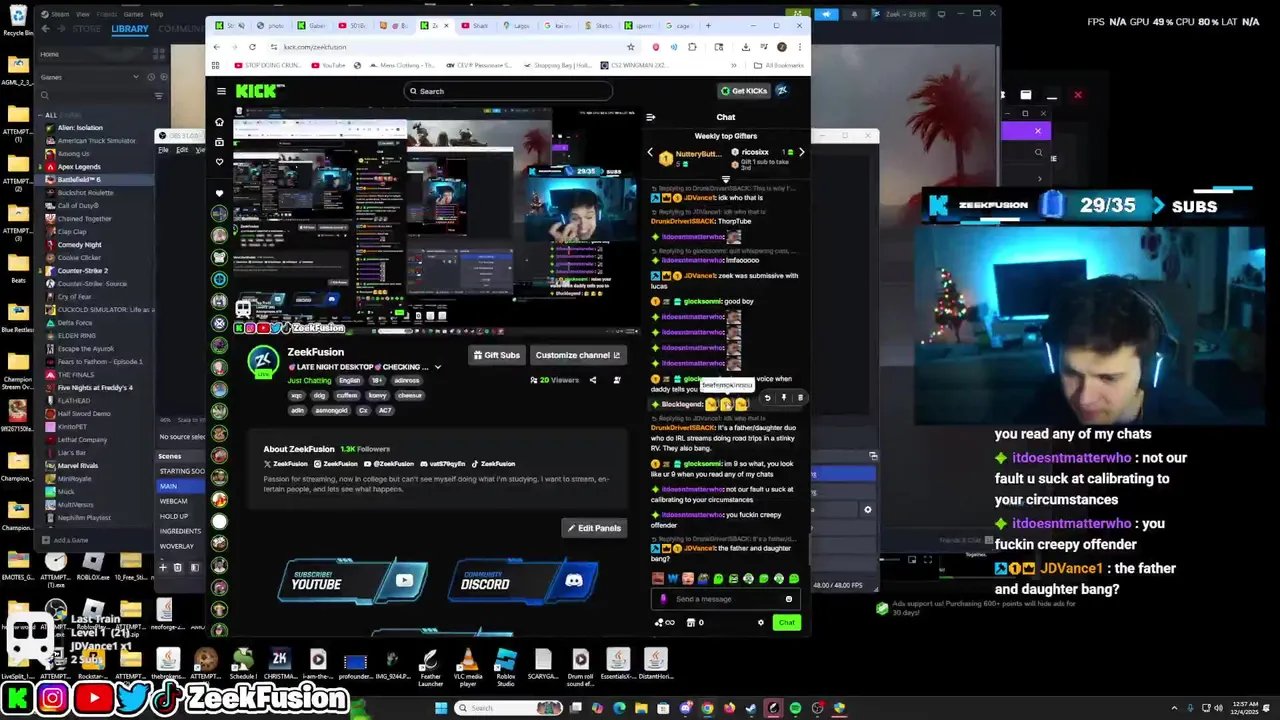
Task: Click the Just Chatting category link
Action: tap(309, 381)
